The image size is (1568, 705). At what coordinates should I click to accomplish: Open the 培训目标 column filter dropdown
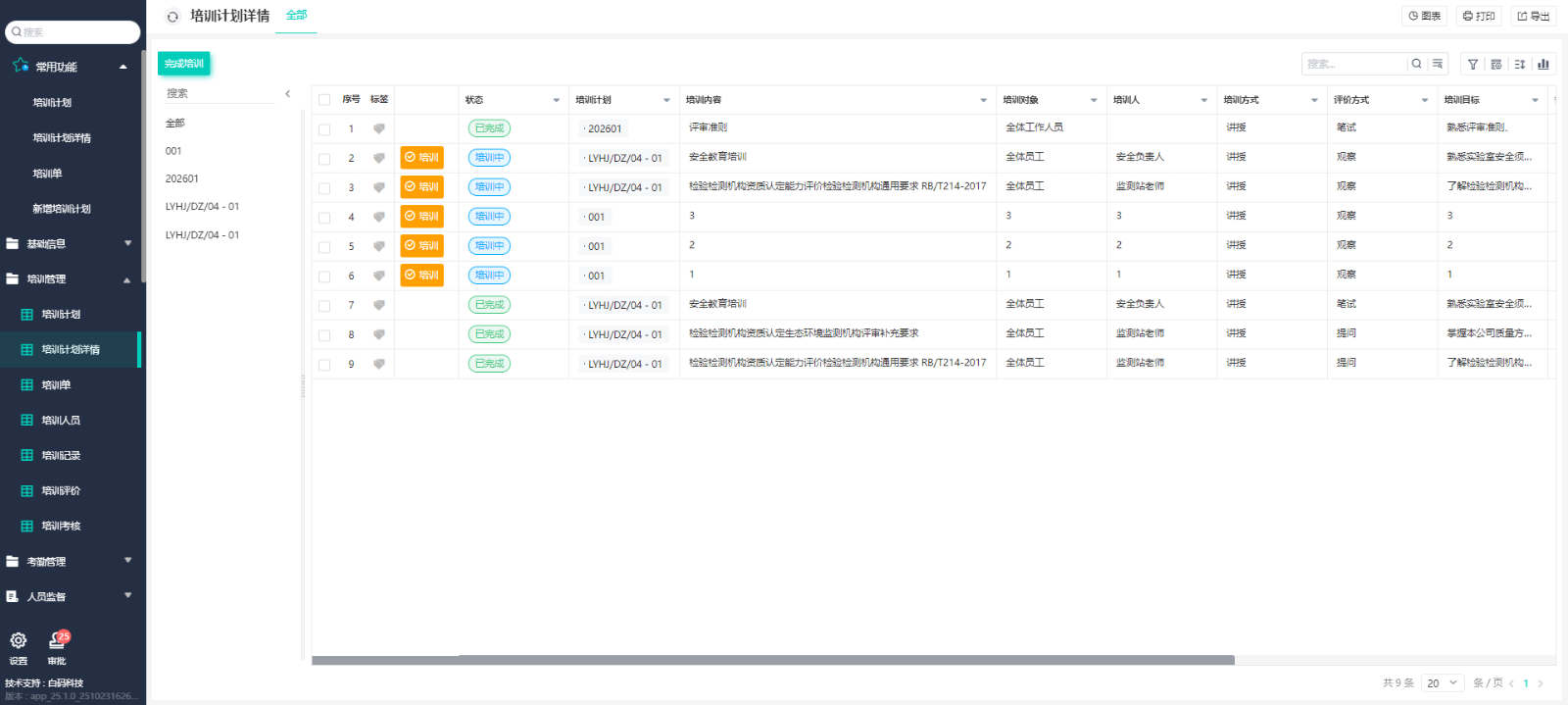[1535, 100]
